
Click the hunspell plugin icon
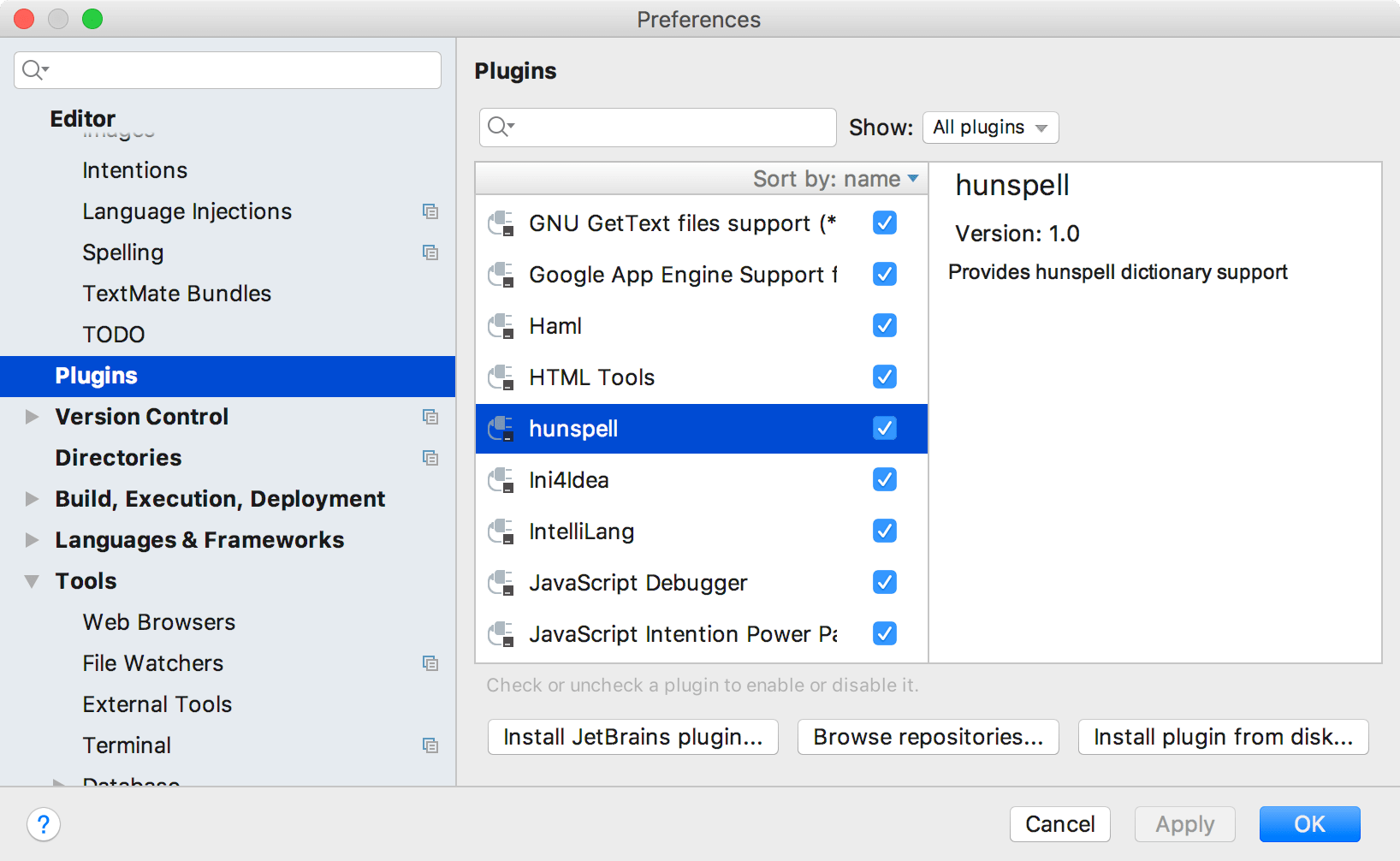[x=501, y=428]
